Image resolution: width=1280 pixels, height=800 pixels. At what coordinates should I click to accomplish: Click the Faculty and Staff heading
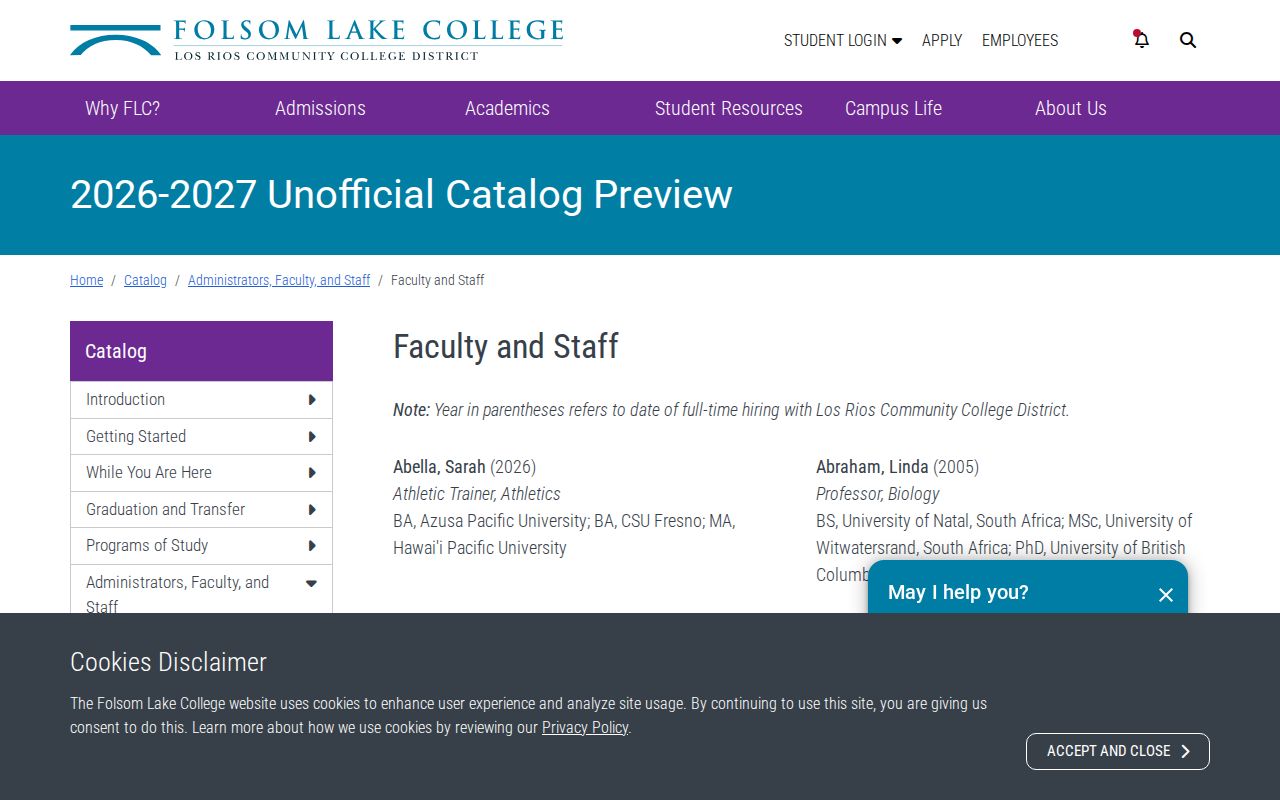(x=506, y=347)
